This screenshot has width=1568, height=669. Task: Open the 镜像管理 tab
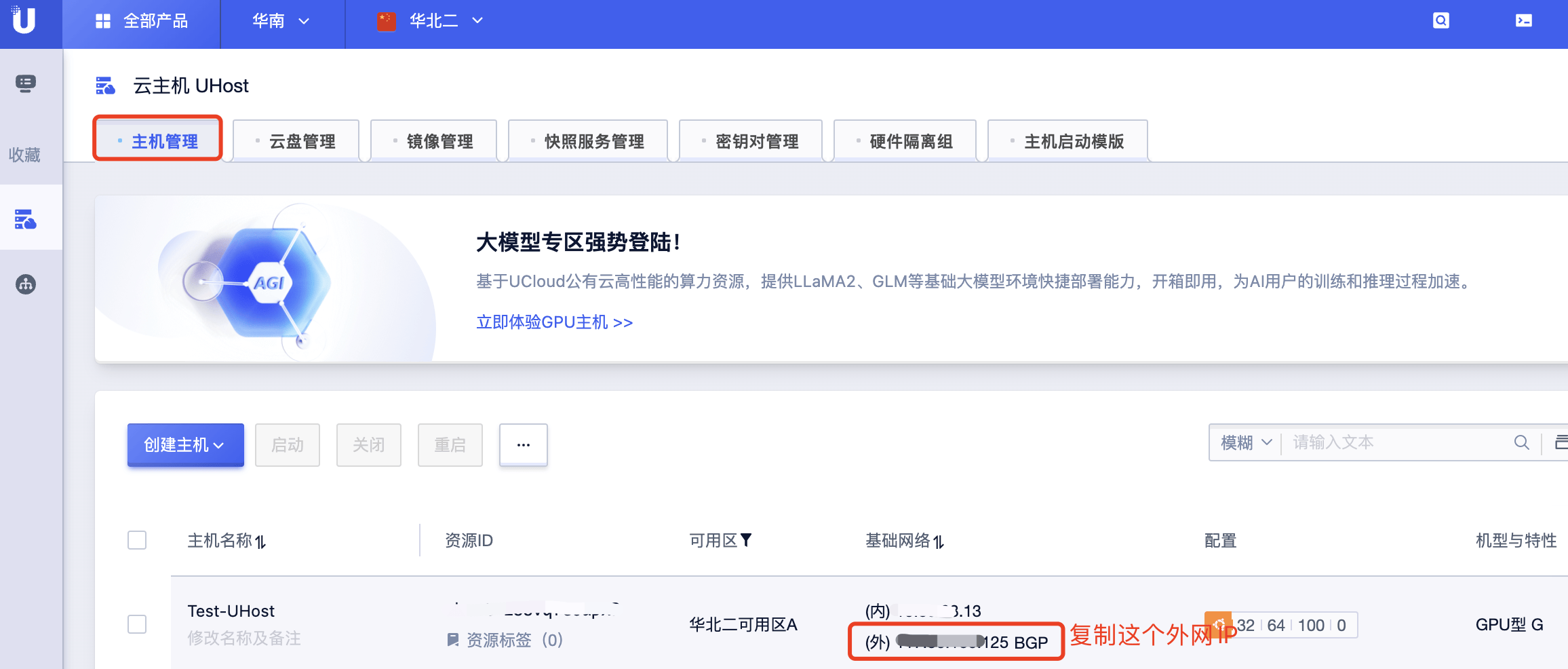point(433,141)
